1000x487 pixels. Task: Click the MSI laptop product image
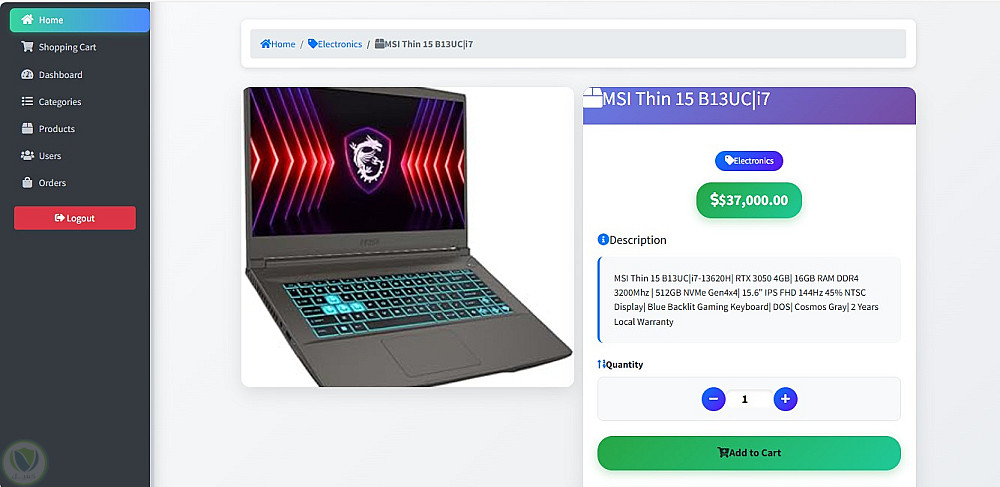408,236
